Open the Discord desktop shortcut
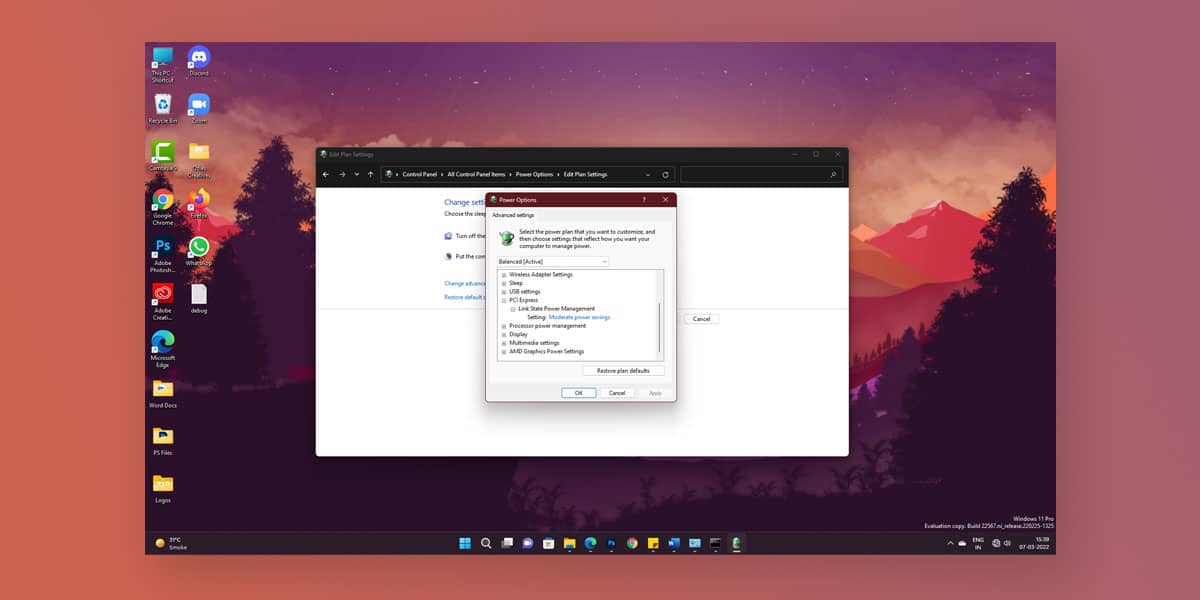Viewport: 1200px width, 600px height. coord(199,60)
